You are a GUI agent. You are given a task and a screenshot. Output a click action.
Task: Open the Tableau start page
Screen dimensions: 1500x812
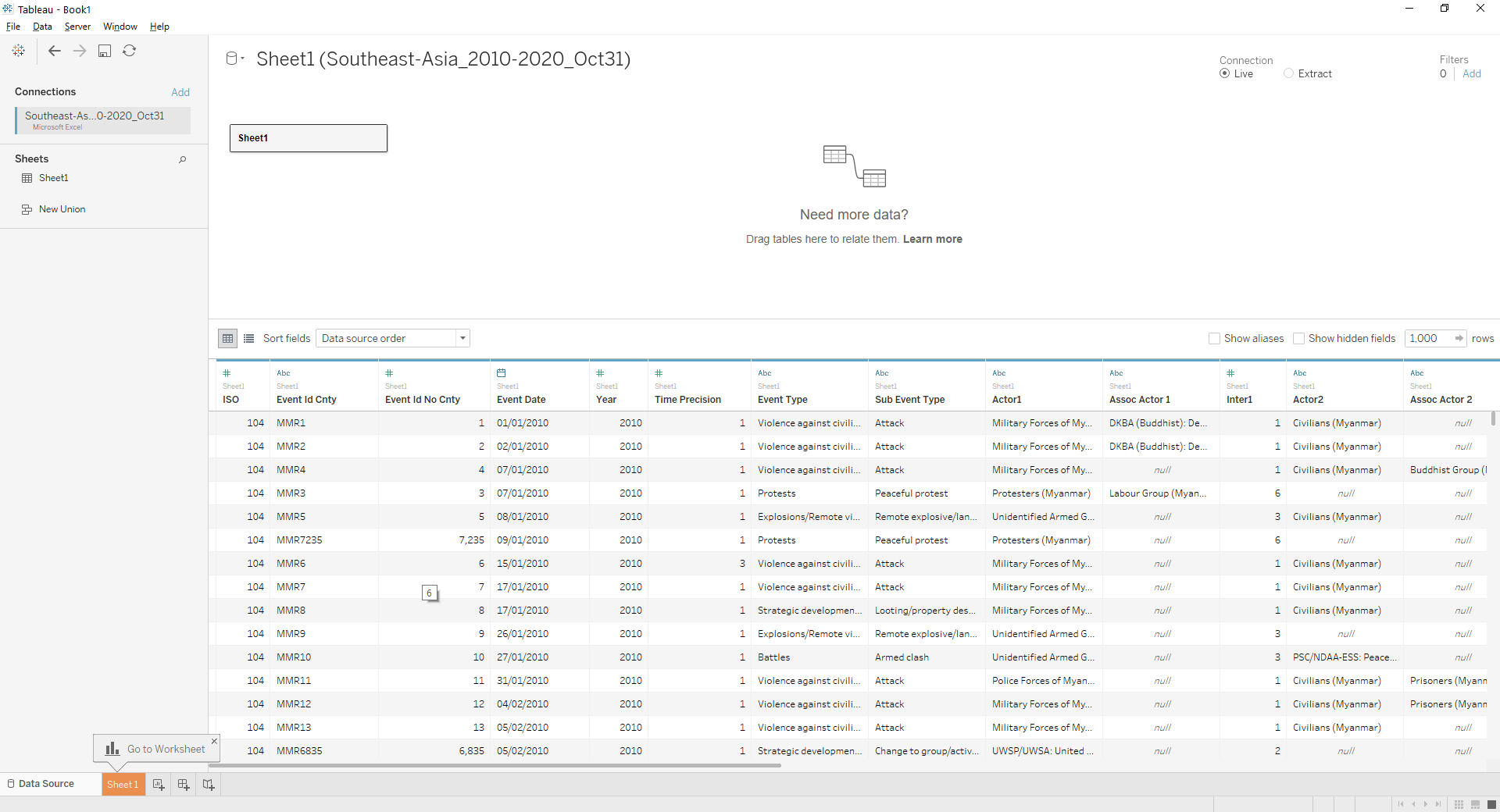click(18, 51)
